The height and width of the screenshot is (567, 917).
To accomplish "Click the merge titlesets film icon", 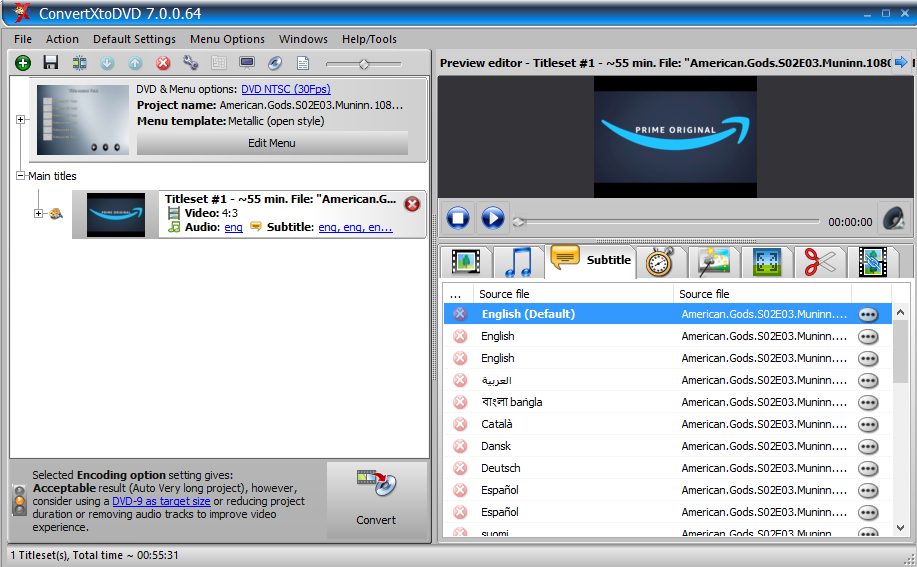I will click(79, 63).
